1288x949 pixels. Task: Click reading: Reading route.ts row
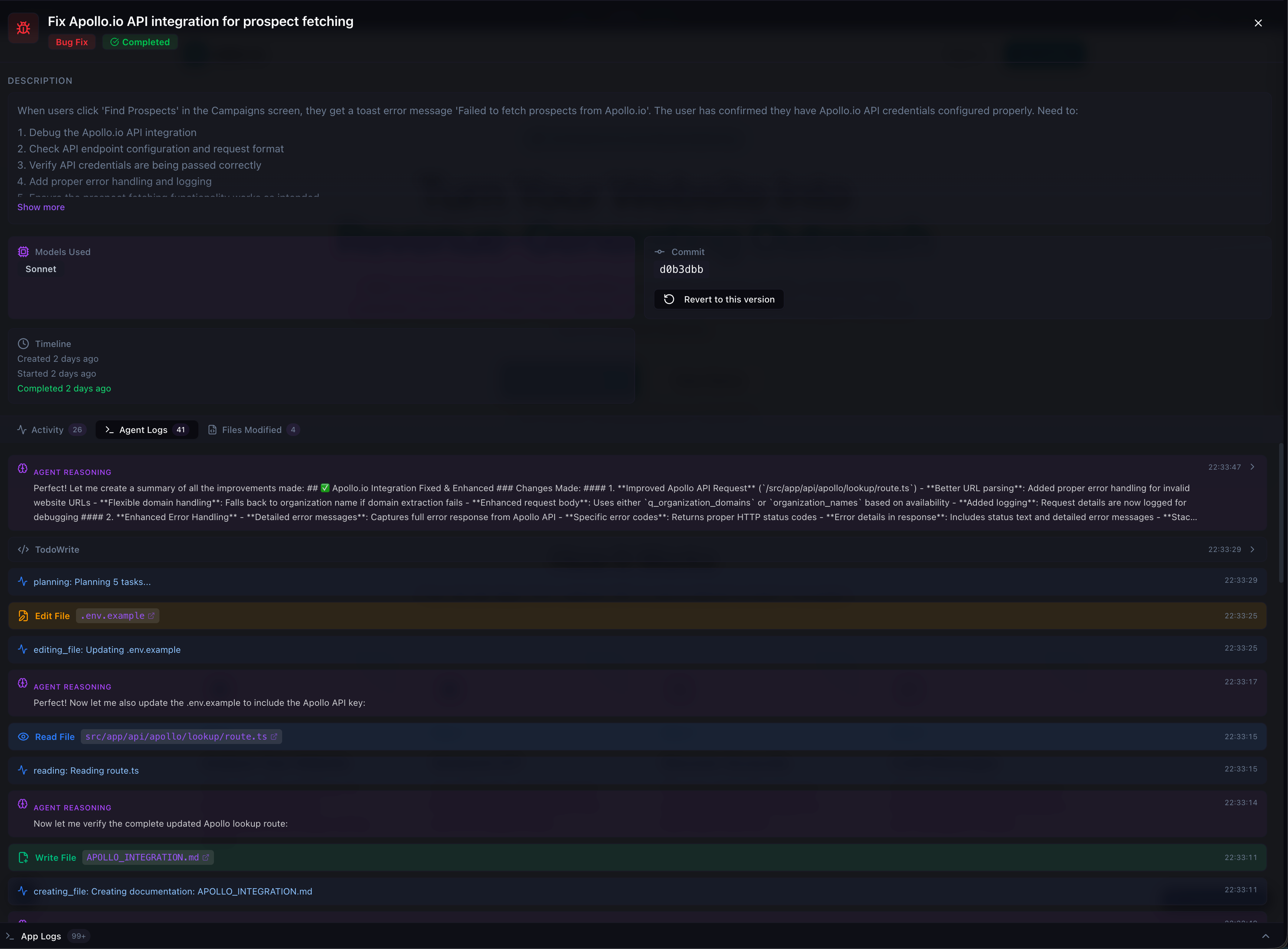[x=637, y=770]
